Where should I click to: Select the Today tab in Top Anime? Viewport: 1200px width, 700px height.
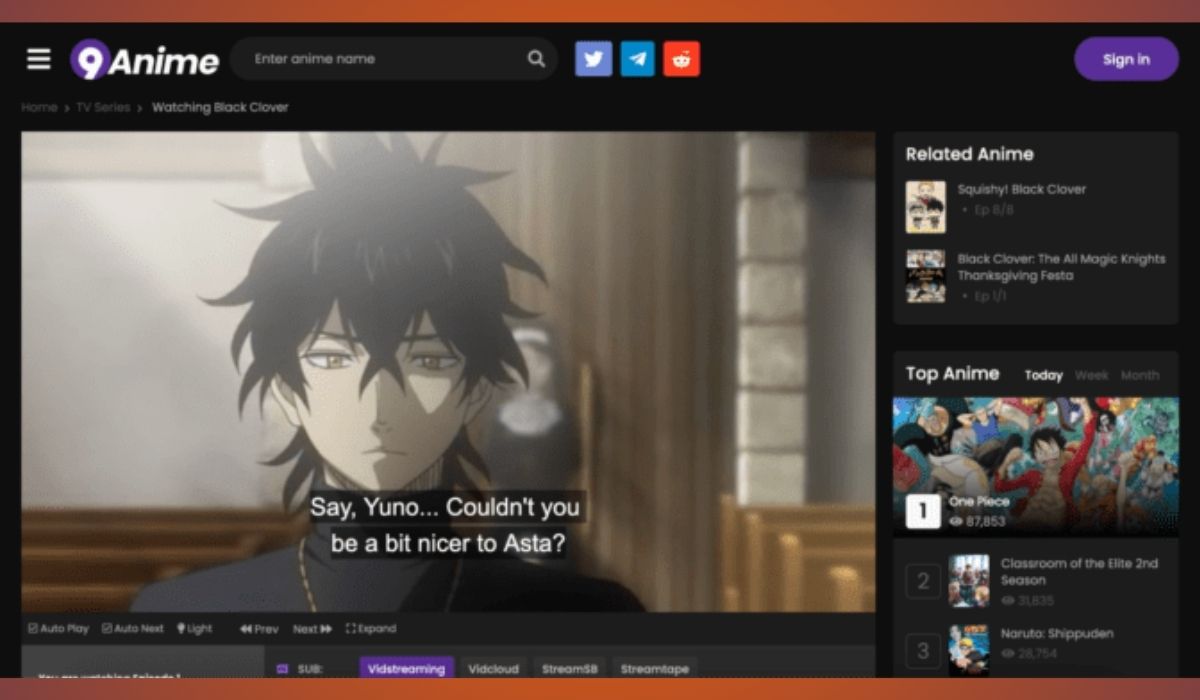(x=1043, y=375)
